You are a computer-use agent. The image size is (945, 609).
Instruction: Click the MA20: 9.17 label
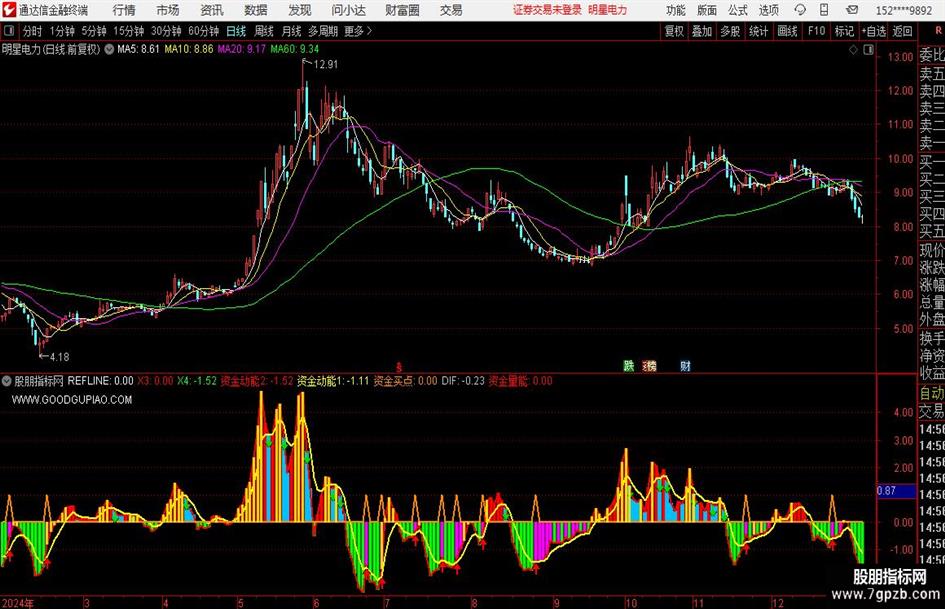point(241,49)
